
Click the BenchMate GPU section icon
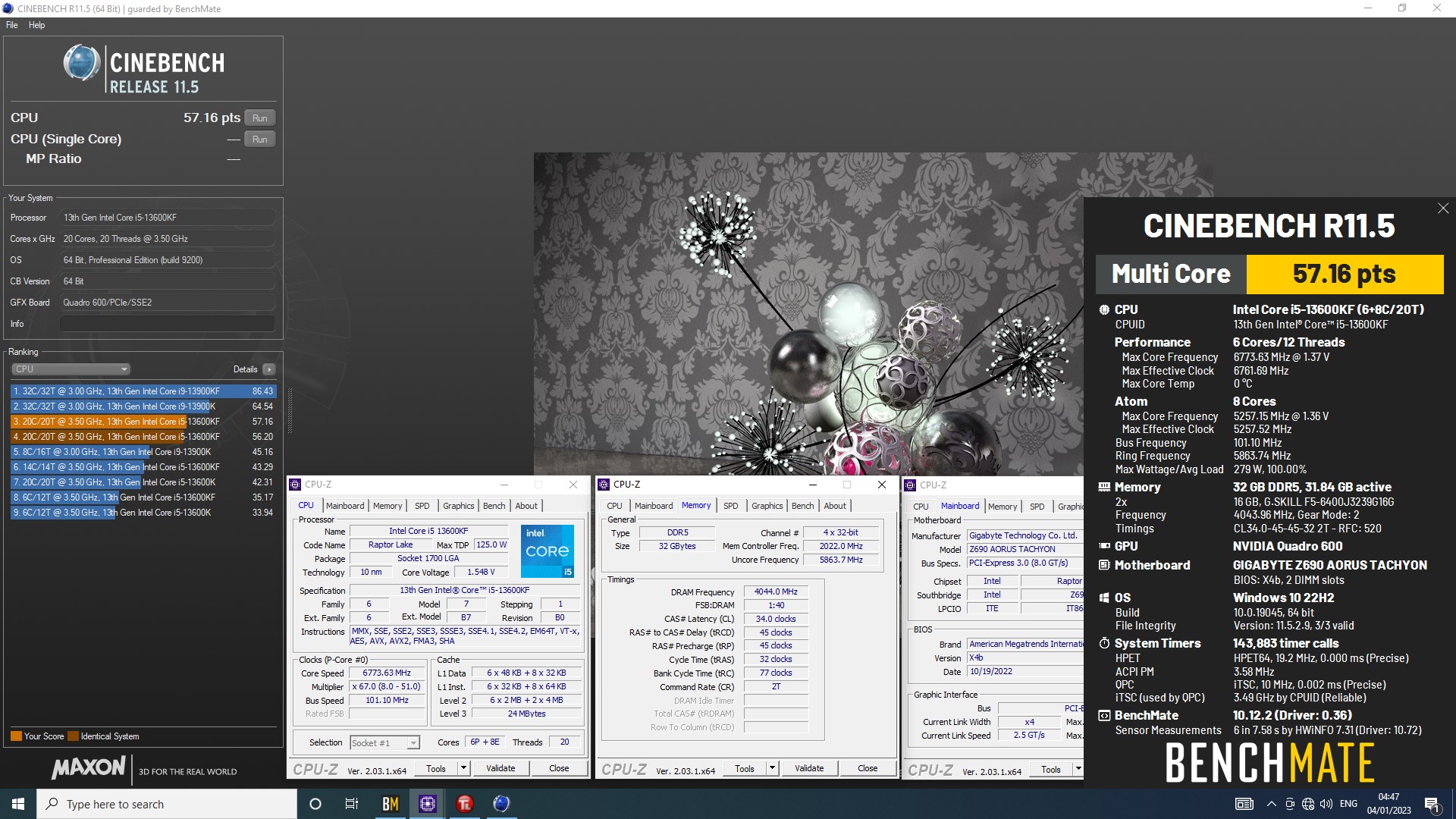point(1104,546)
